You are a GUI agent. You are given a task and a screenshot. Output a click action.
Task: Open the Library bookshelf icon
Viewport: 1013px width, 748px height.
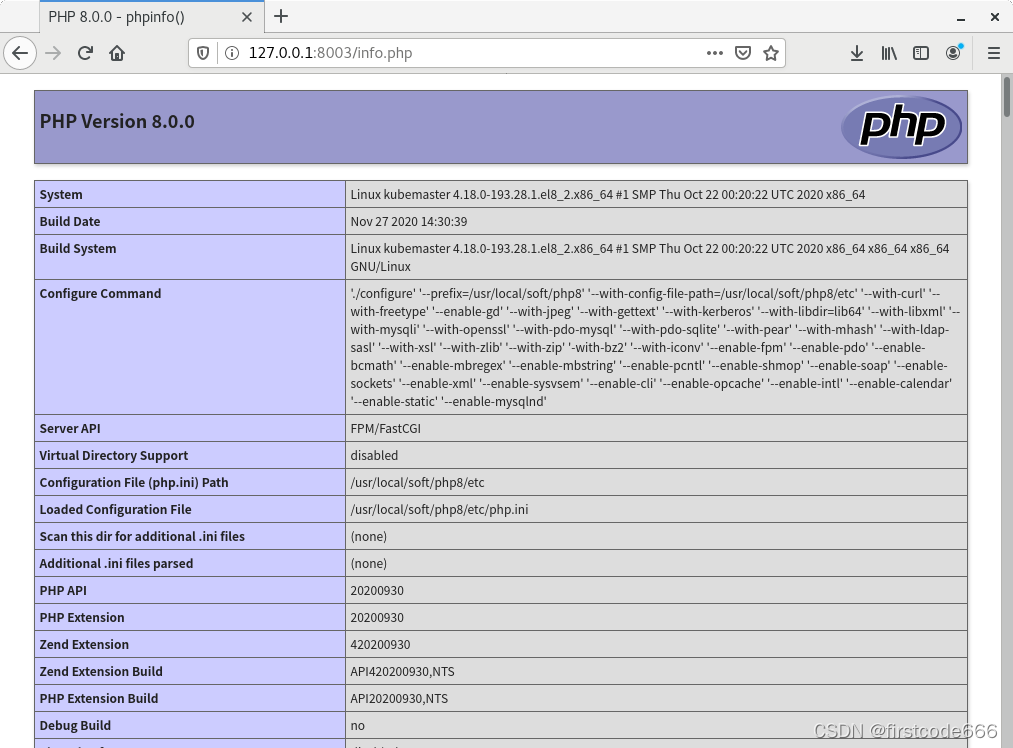pos(889,53)
